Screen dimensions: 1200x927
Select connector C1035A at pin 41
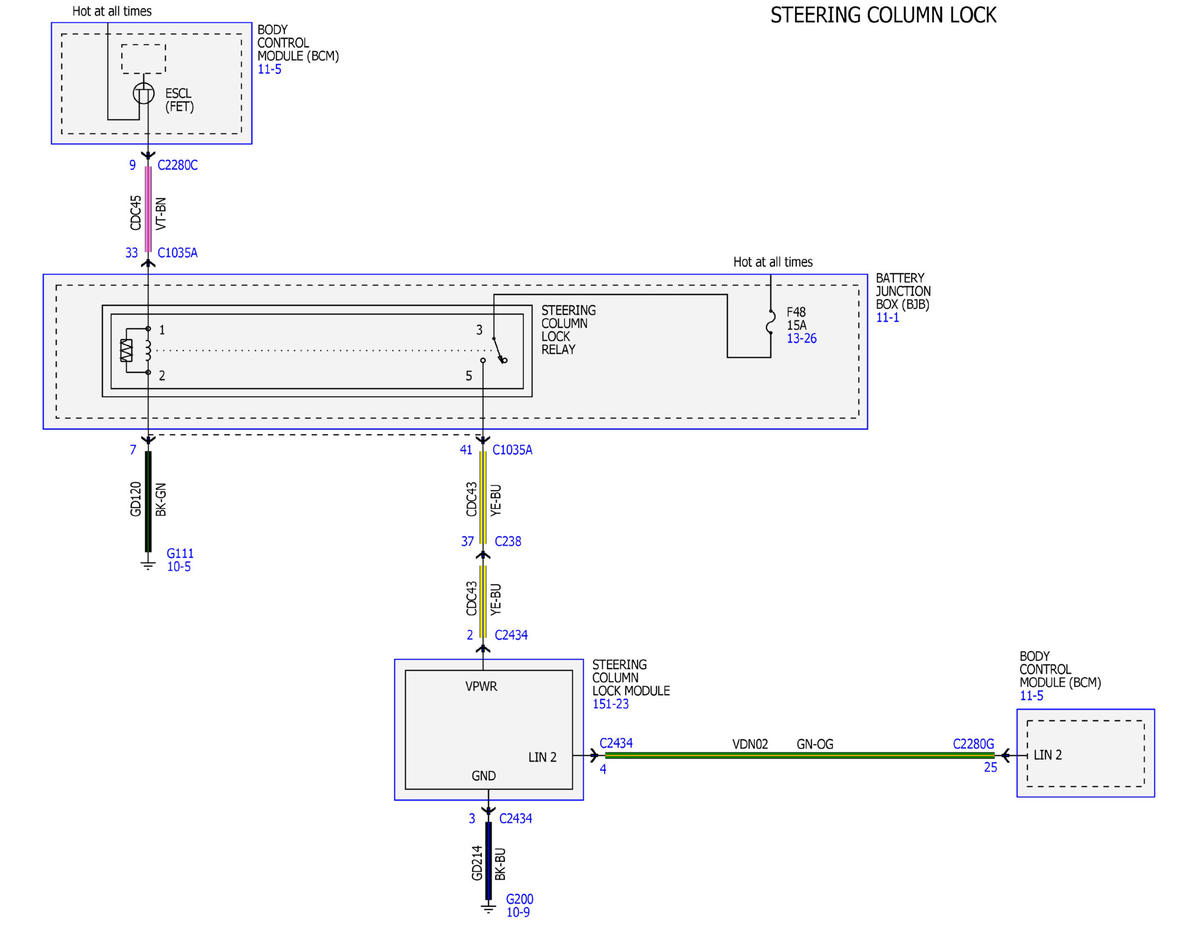click(x=513, y=450)
